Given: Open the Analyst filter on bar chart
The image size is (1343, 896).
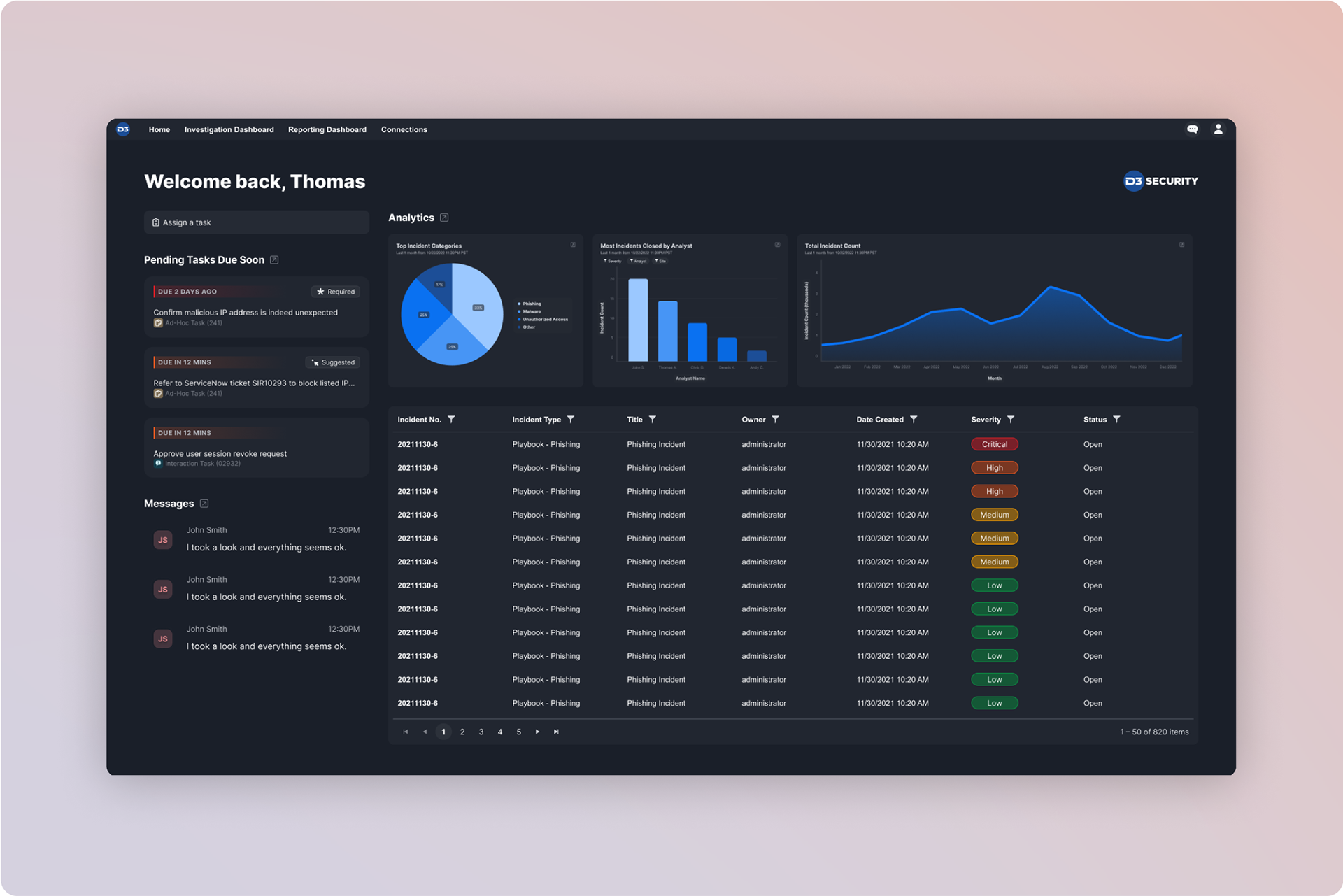Looking at the screenshot, I should (x=638, y=261).
